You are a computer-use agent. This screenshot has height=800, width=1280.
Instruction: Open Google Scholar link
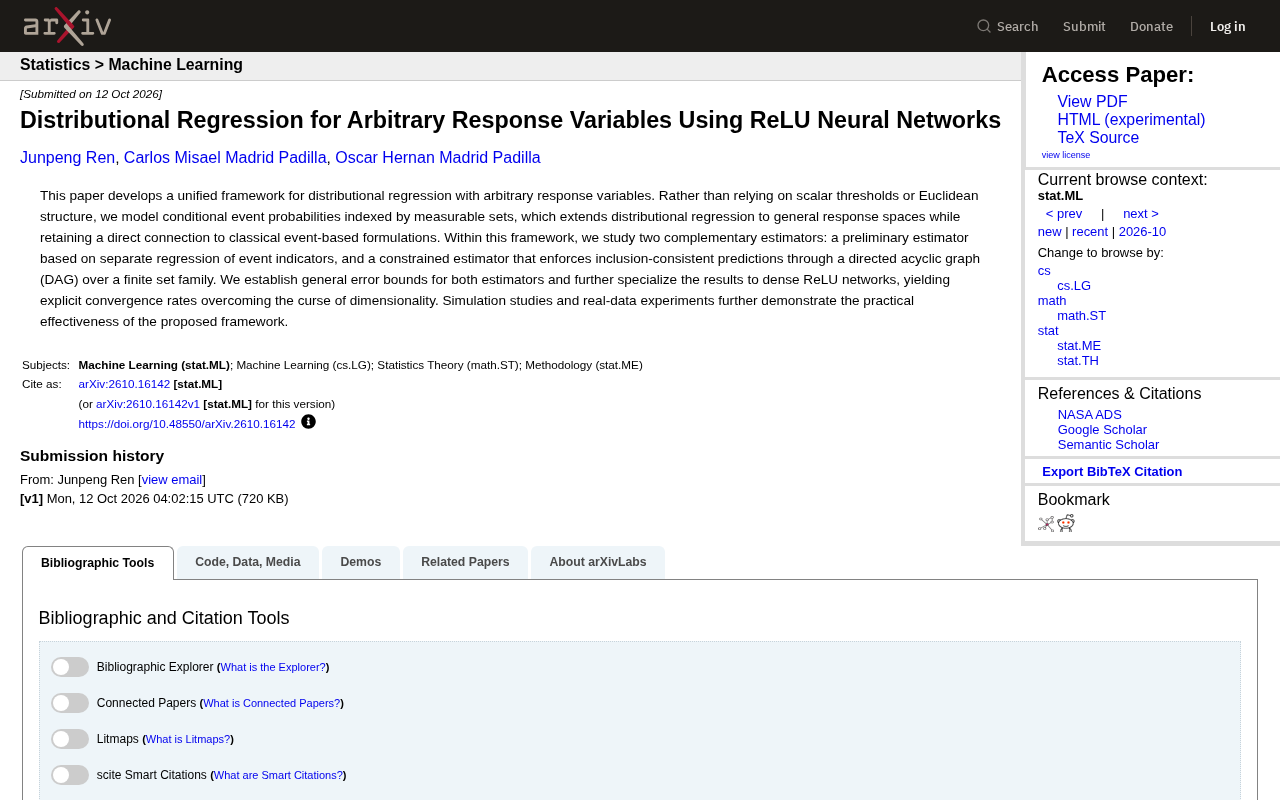[x=1102, y=430]
